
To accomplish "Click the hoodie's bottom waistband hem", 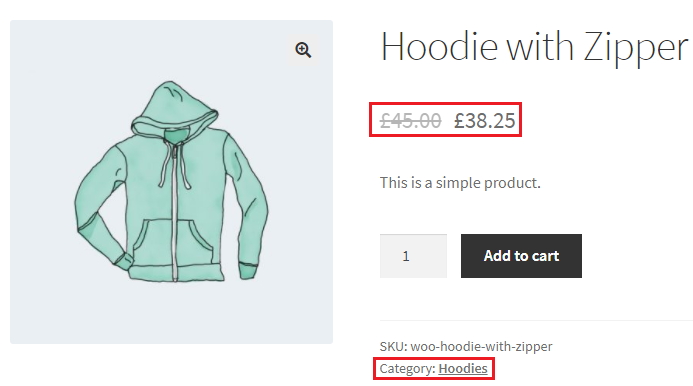I will (175, 273).
